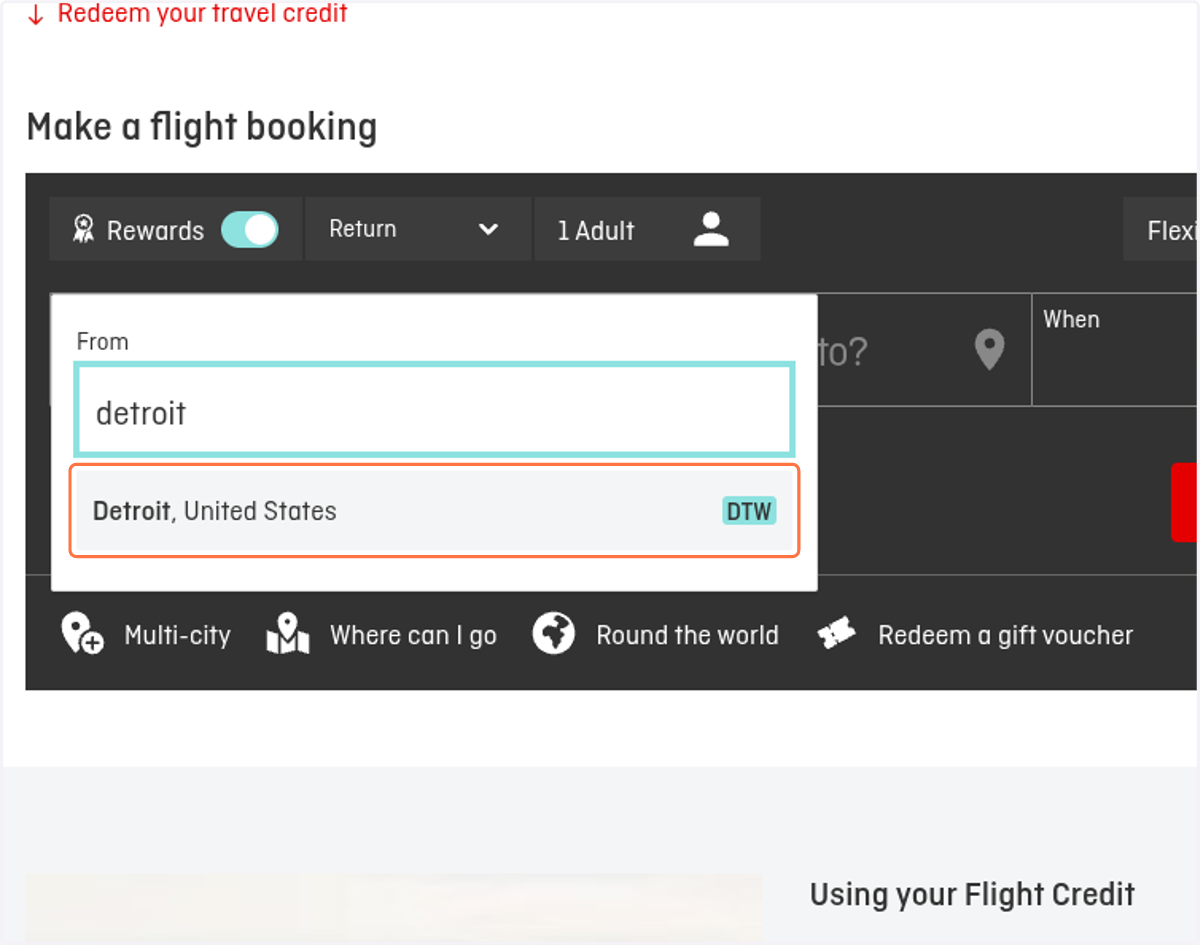This screenshot has width=1200, height=945.
Task: Toggle the Rewards switch off
Action: point(249,229)
